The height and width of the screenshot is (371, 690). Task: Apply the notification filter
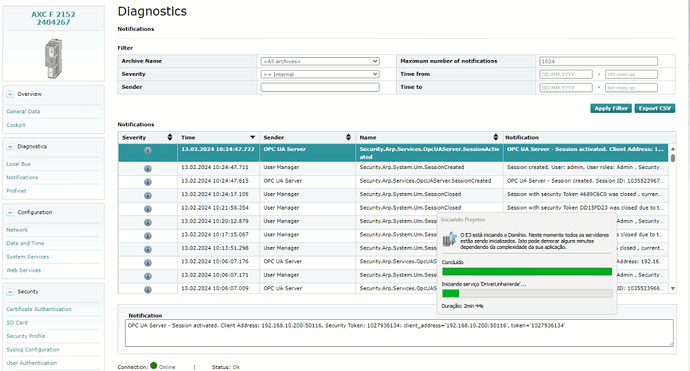(x=611, y=108)
